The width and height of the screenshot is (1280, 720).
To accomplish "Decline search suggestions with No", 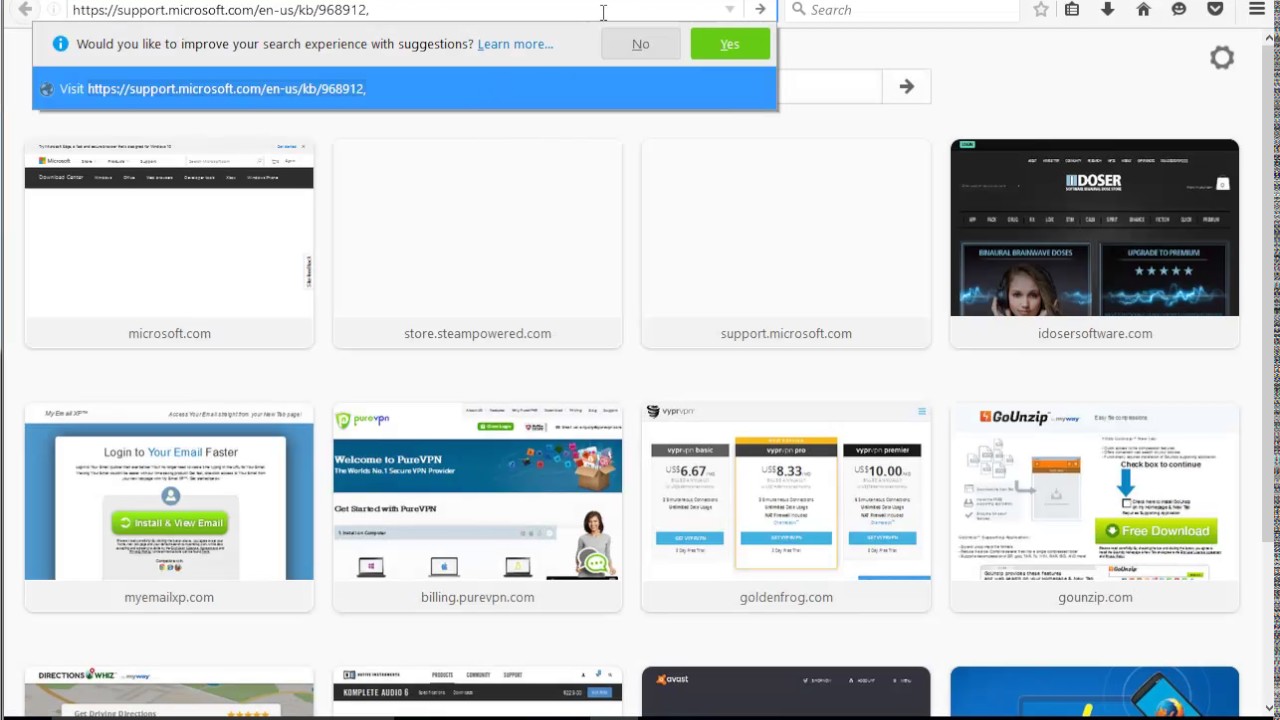I will [x=641, y=44].
